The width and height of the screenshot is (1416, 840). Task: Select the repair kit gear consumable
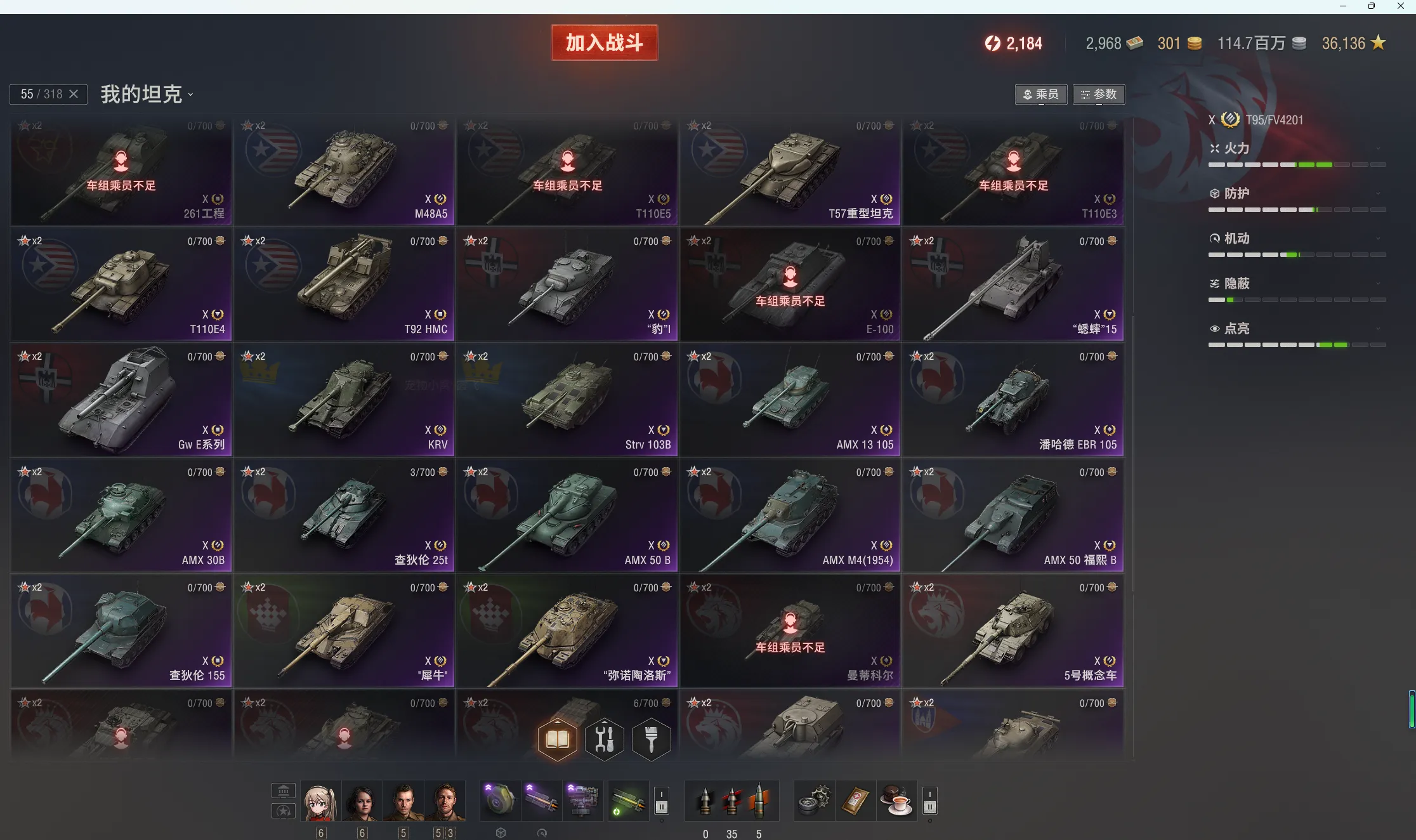[815, 801]
